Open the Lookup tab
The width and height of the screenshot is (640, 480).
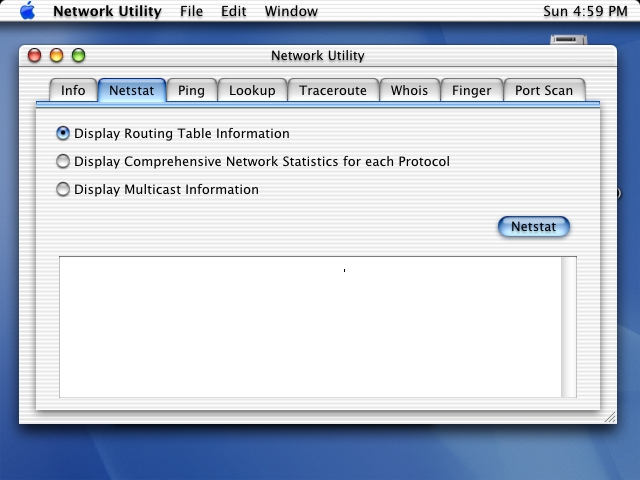point(252,90)
